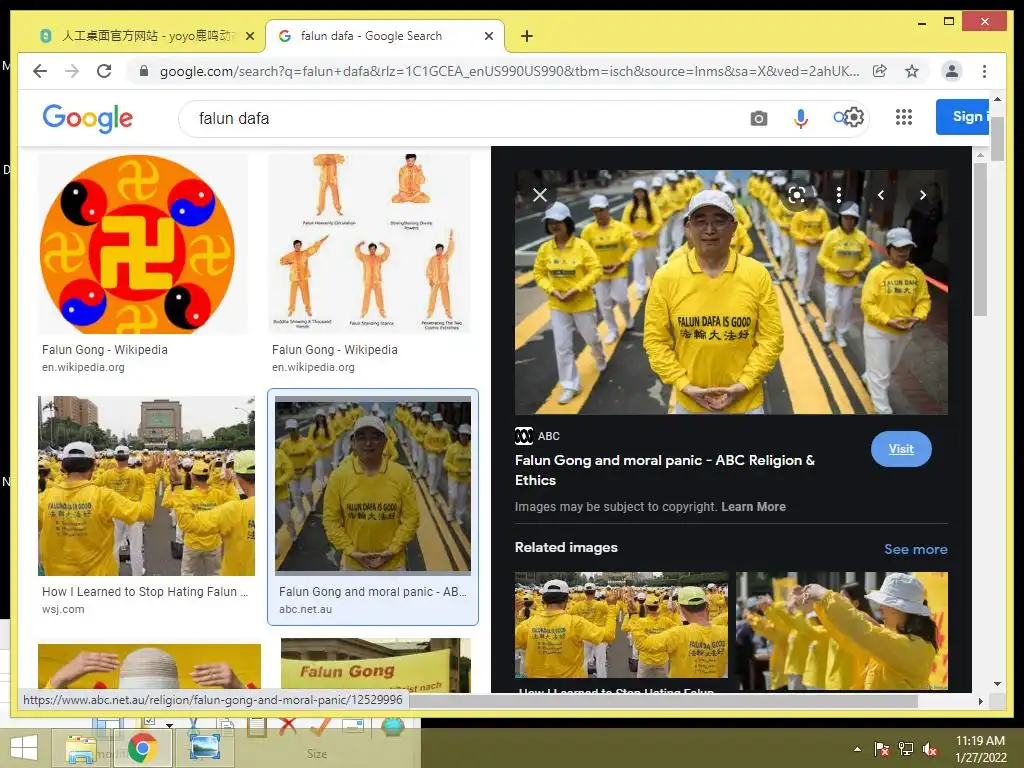Open the Windows Start menu
This screenshot has width=1024, height=768.
(x=24, y=748)
